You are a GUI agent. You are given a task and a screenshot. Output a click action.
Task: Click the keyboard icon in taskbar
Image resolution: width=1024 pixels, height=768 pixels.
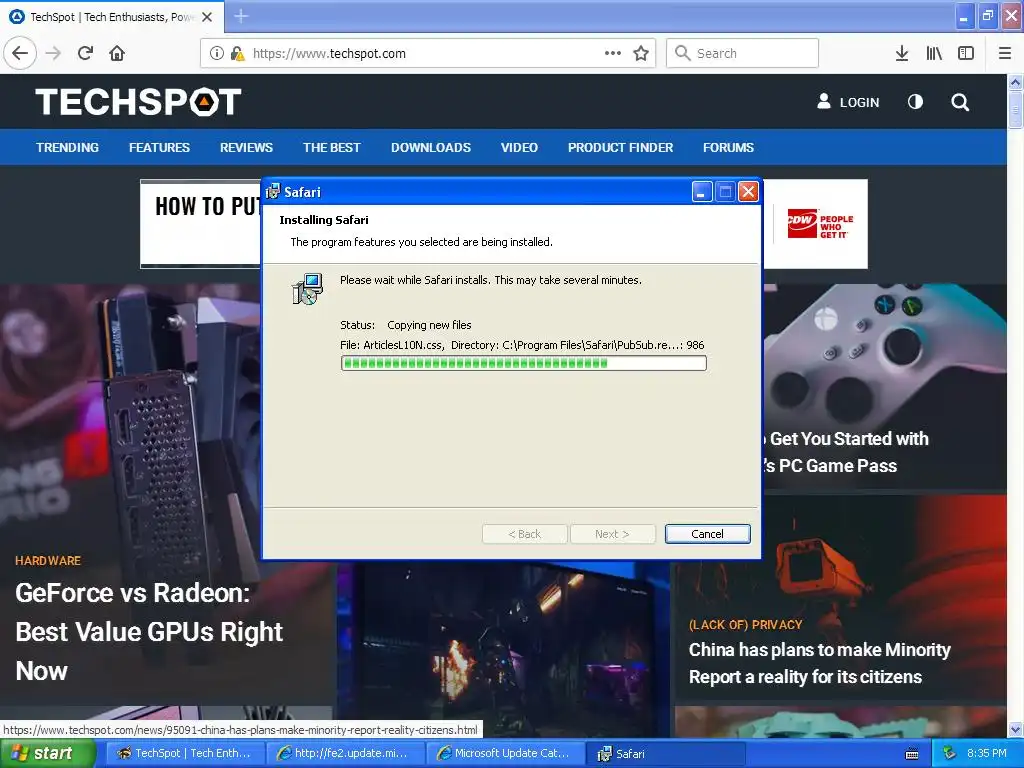tap(912, 754)
